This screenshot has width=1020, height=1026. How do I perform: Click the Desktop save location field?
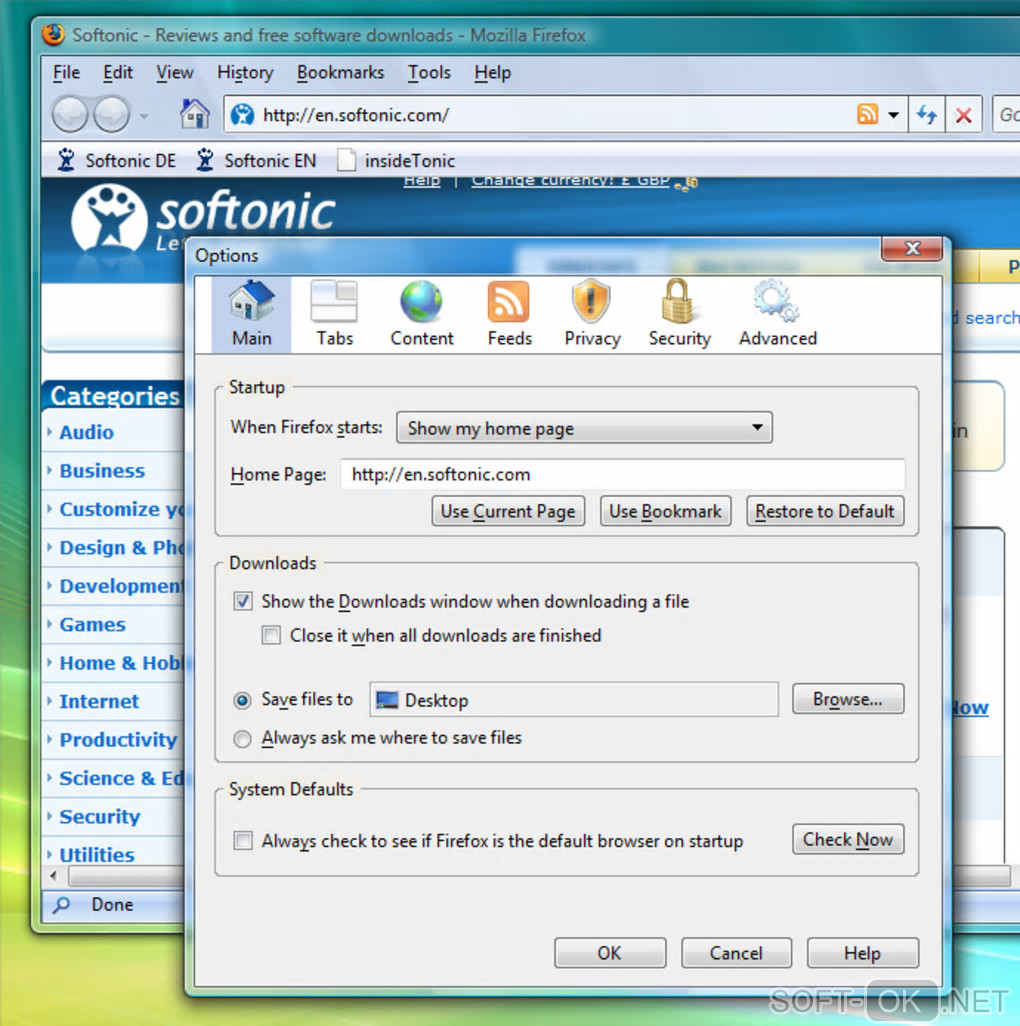coord(574,699)
